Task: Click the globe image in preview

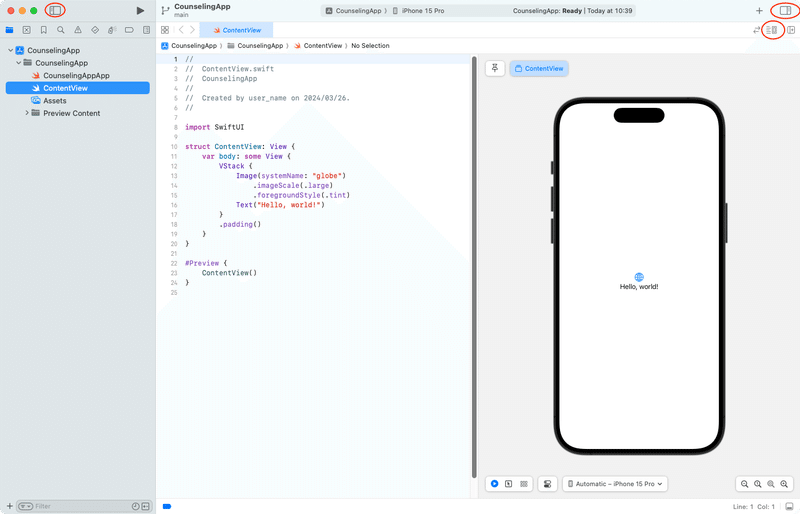Action: coord(639,277)
